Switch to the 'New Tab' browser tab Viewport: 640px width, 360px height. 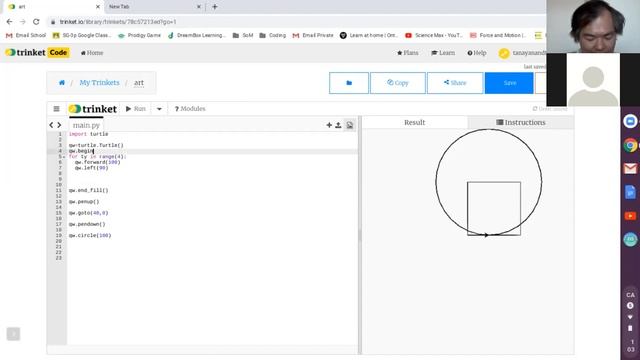tap(154, 7)
